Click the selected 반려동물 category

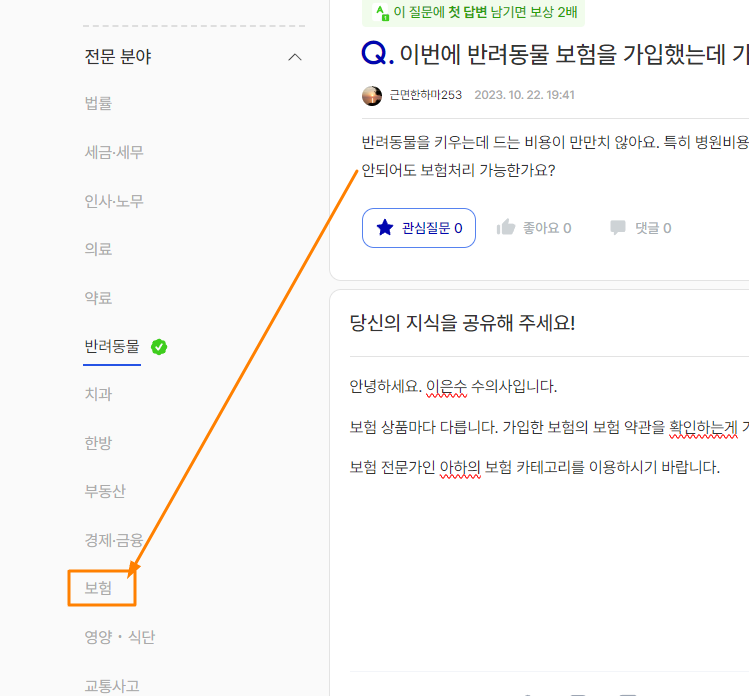click(x=112, y=347)
